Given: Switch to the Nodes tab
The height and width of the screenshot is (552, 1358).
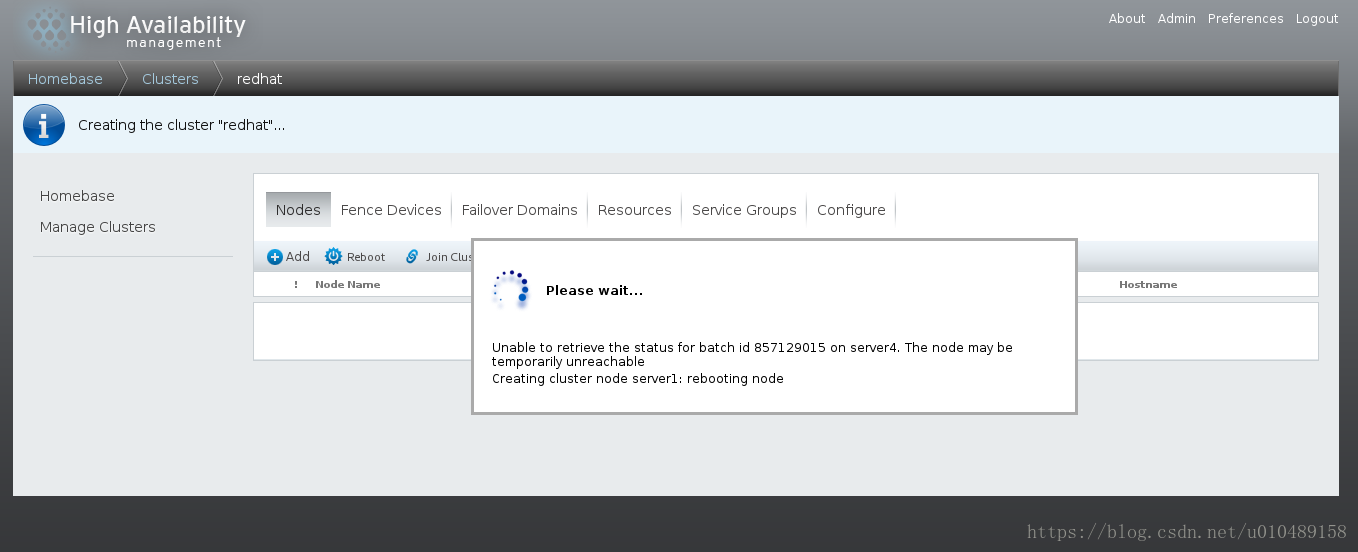Looking at the screenshot, I should pyautogui.click(x=298, y=210).
